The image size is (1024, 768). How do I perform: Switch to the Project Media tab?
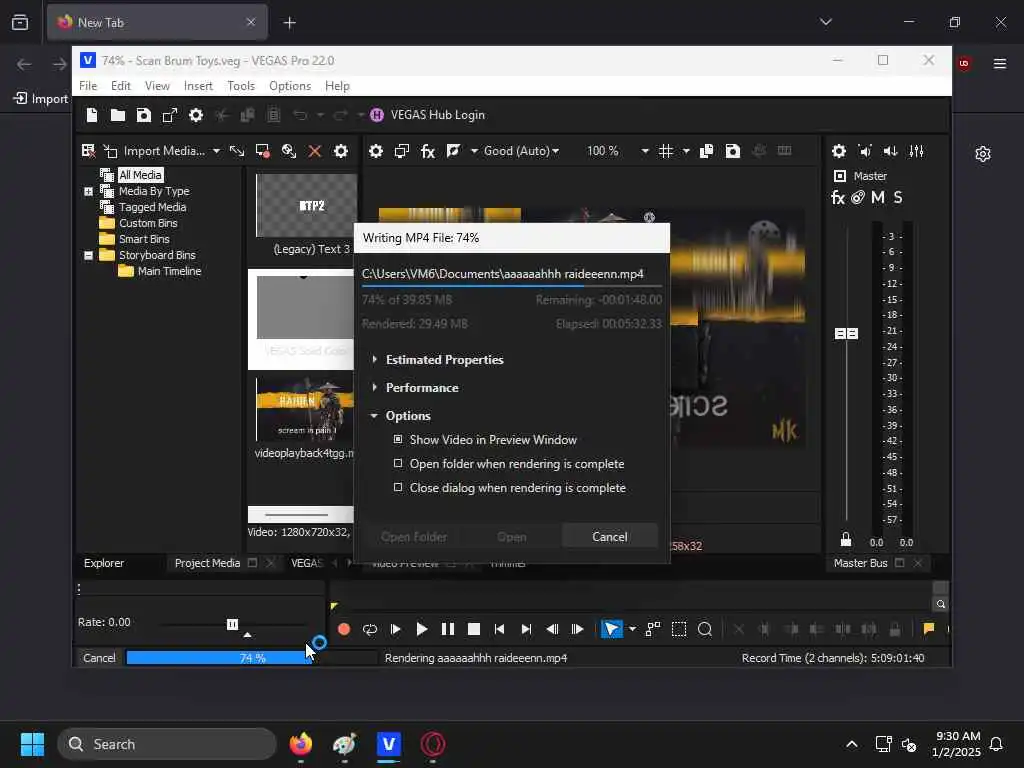208,563
